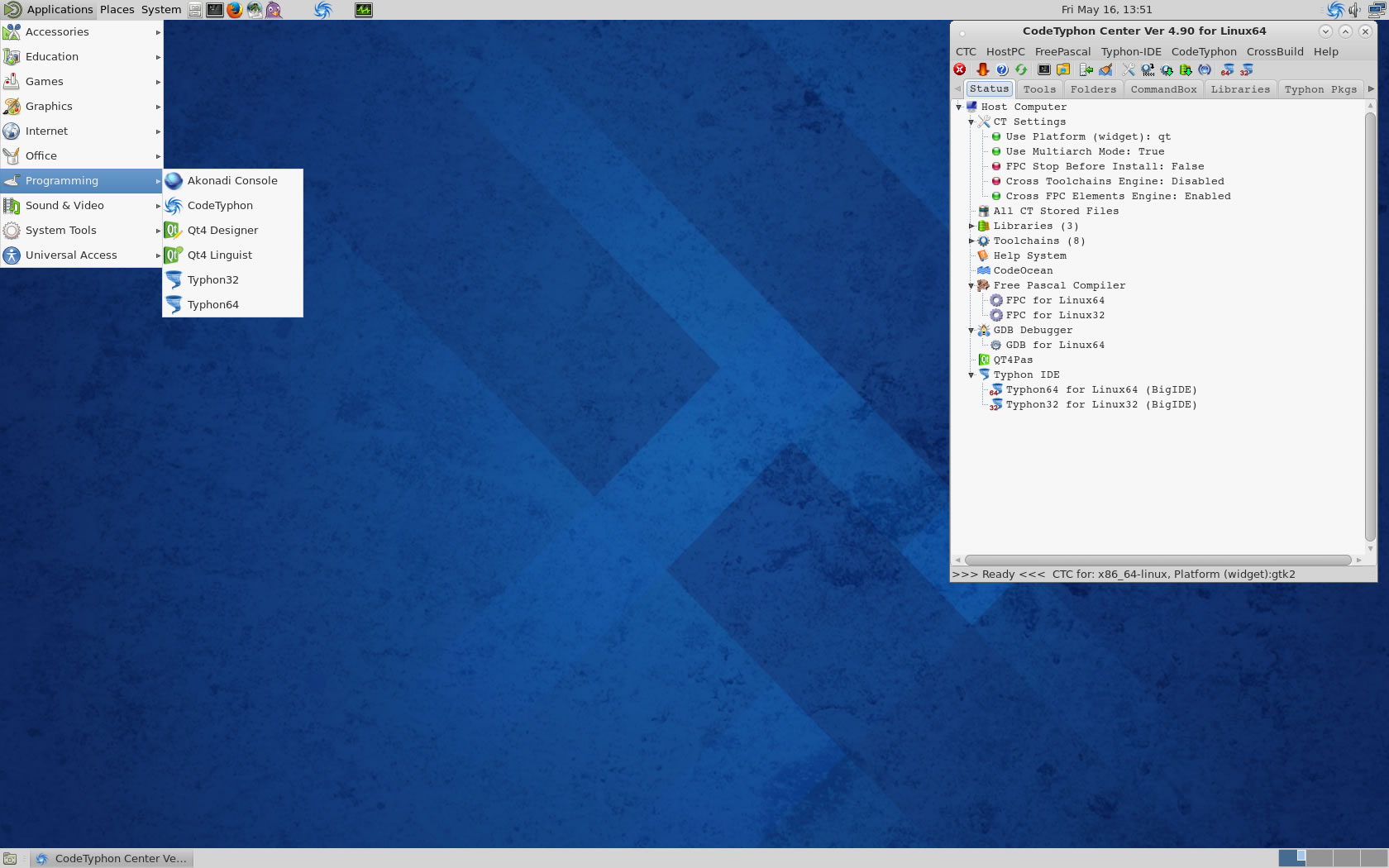Select Typhon64 in Programming submenu

point(233,304)
